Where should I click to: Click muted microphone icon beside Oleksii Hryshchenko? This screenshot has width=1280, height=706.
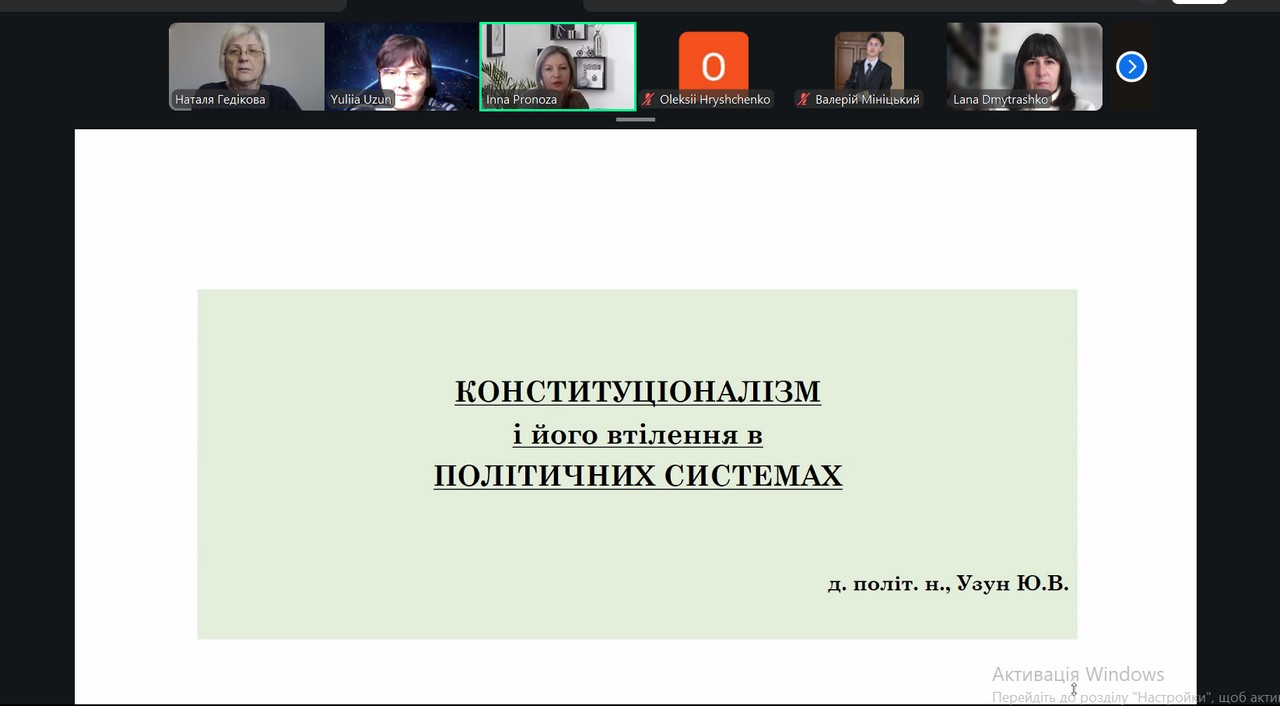point(648,99)
